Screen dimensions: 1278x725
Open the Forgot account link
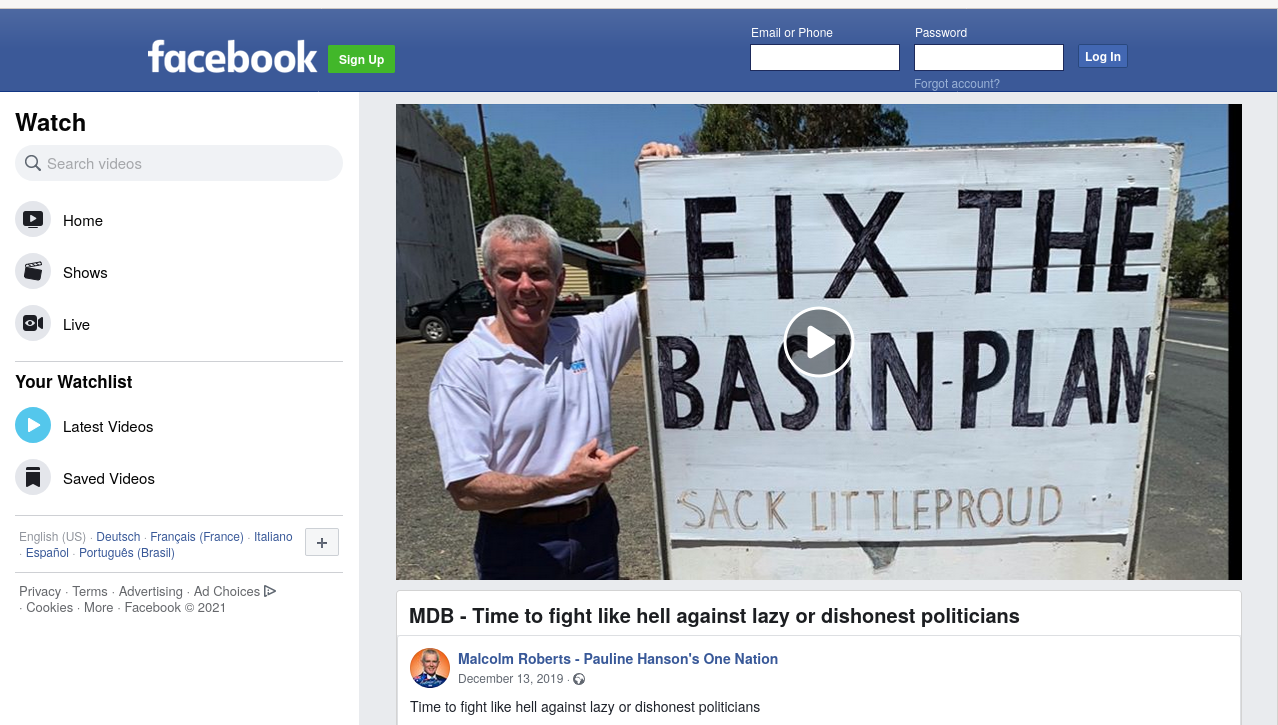point(957,84)
